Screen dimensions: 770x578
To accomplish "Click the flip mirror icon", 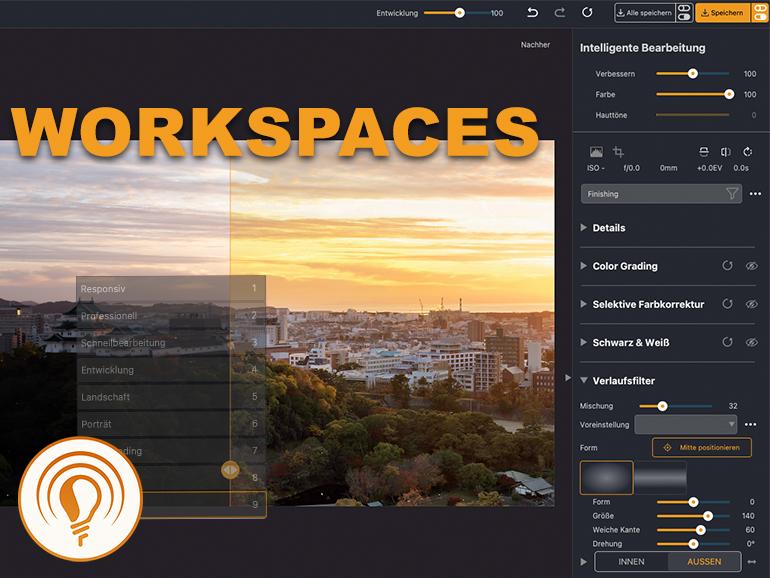I will 725,152.
